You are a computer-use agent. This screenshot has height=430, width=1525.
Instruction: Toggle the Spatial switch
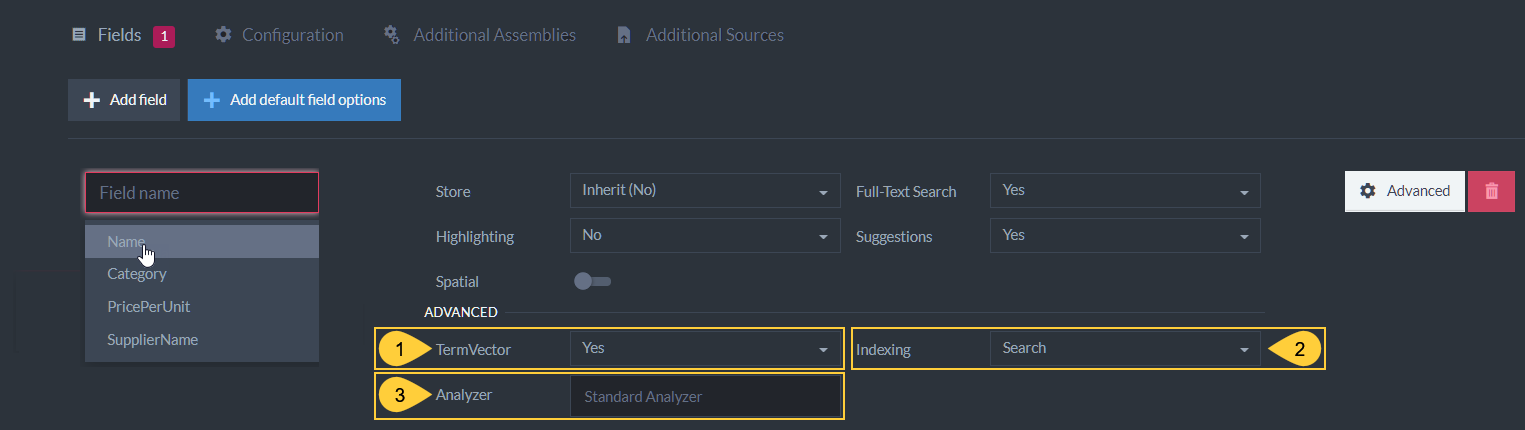pyautogui.click(x=592, y=282)
